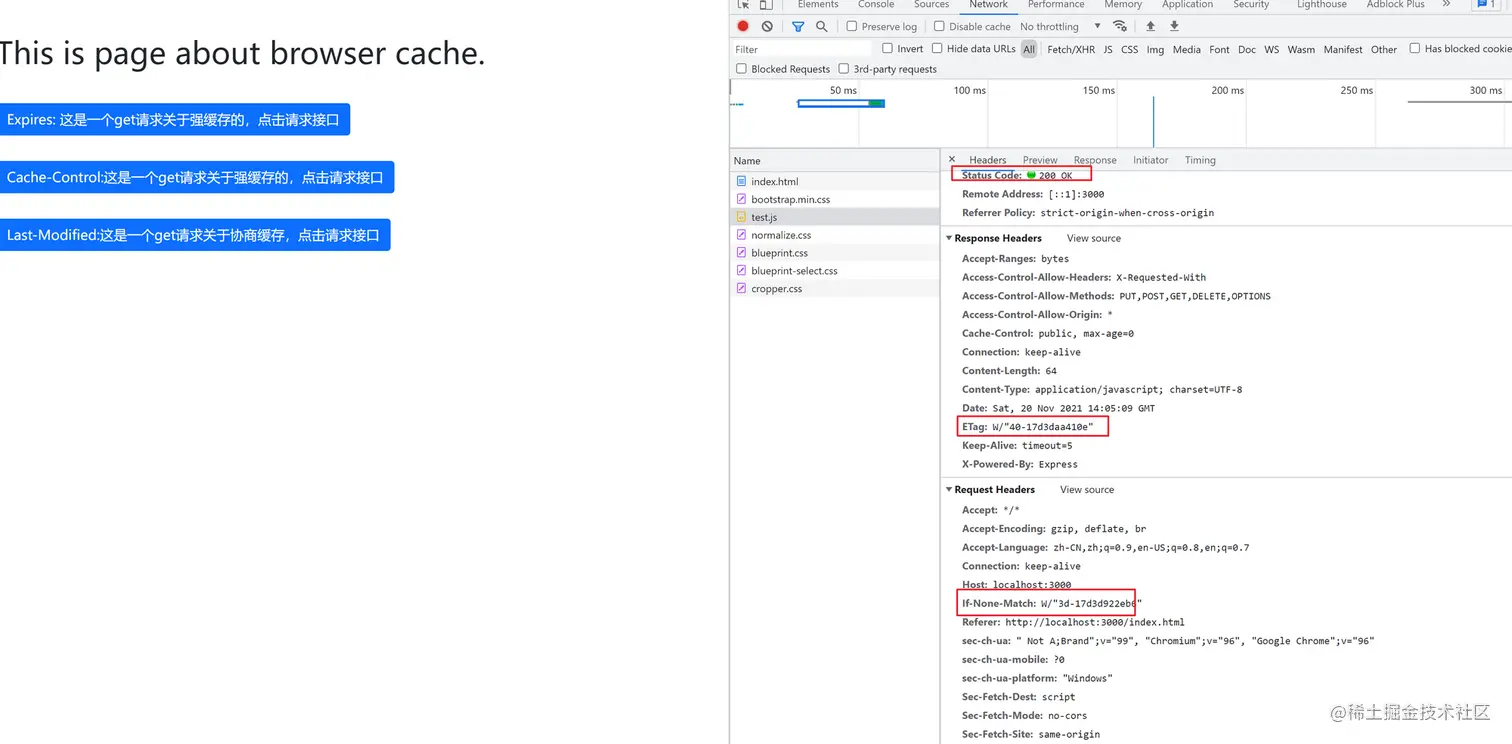The height and width of the screenshot is (744, 1512).
Task: Open network conditions wifi icon
Action: coord(1120,26)
